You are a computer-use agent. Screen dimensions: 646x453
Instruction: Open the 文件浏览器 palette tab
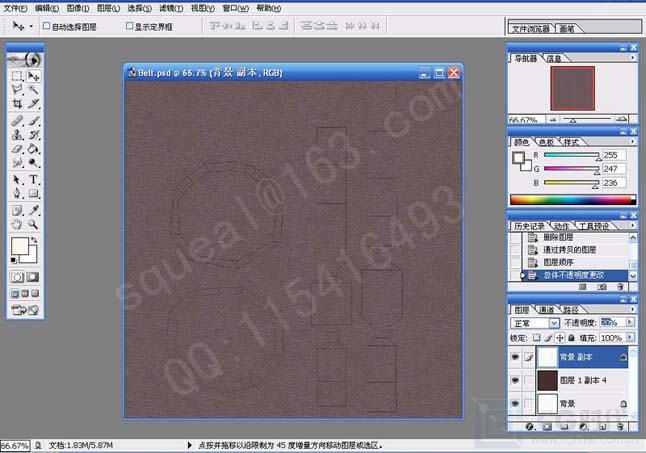click(531, 28)
